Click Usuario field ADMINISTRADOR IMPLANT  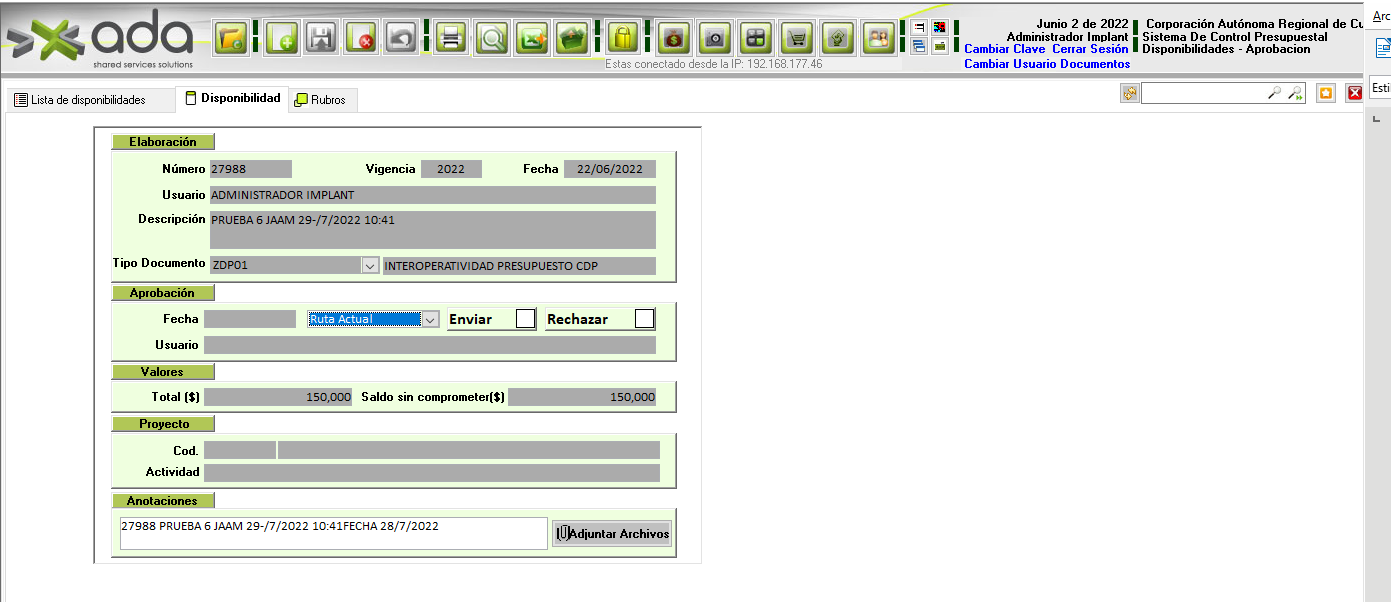433,195
